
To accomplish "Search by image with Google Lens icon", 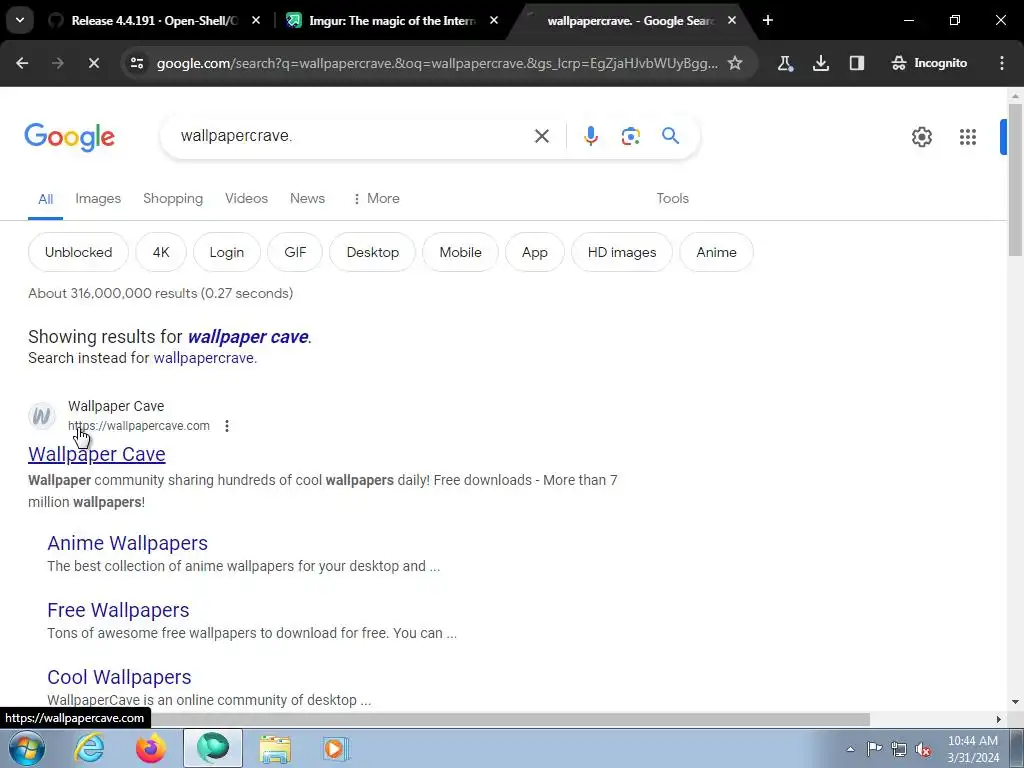I will (630, 136).
